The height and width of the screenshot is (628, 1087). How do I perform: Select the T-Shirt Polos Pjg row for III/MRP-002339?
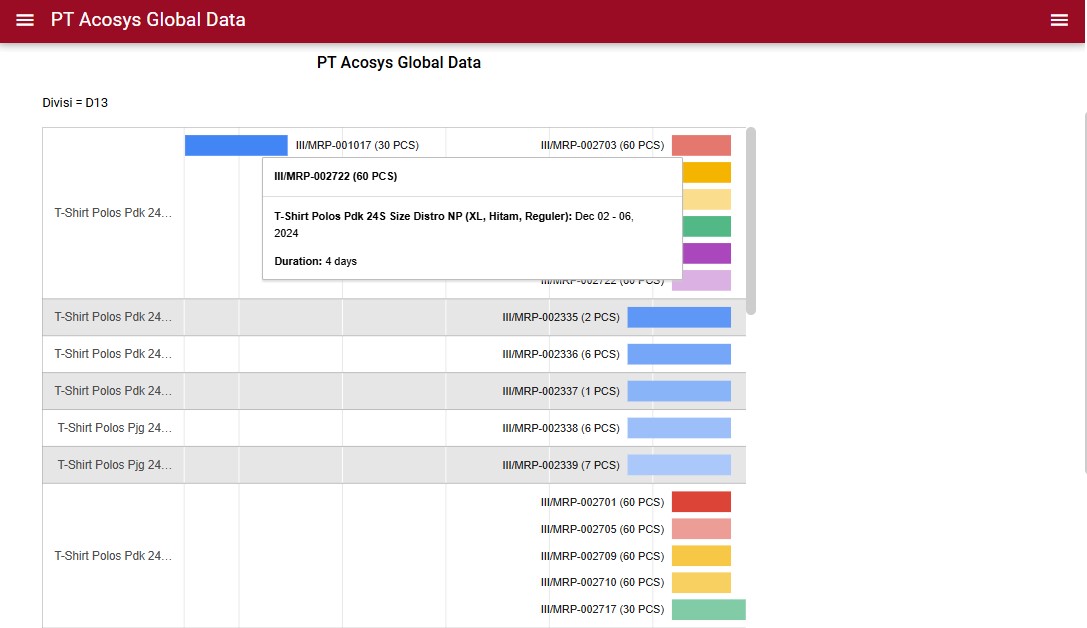pyautogui.click(x=114, y=465)
